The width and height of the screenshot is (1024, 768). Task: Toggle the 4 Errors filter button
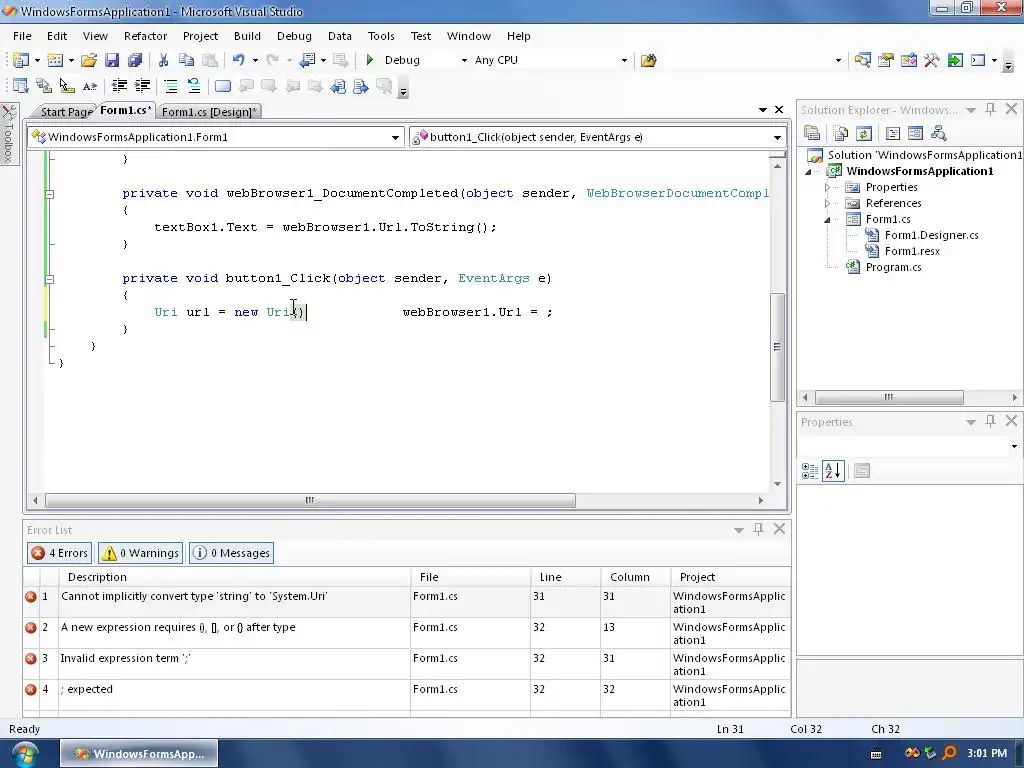pyautogui.click(x=59, y=553)
